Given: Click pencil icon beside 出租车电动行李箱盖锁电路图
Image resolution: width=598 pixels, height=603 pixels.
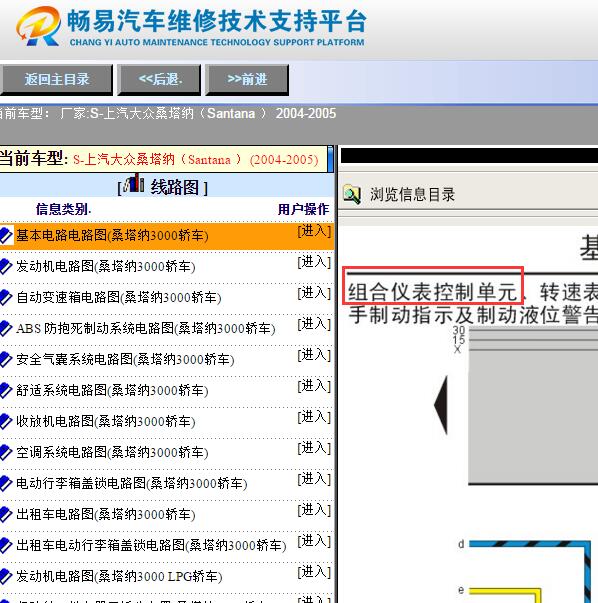Looking at the screenshot, I should [6, 545].
